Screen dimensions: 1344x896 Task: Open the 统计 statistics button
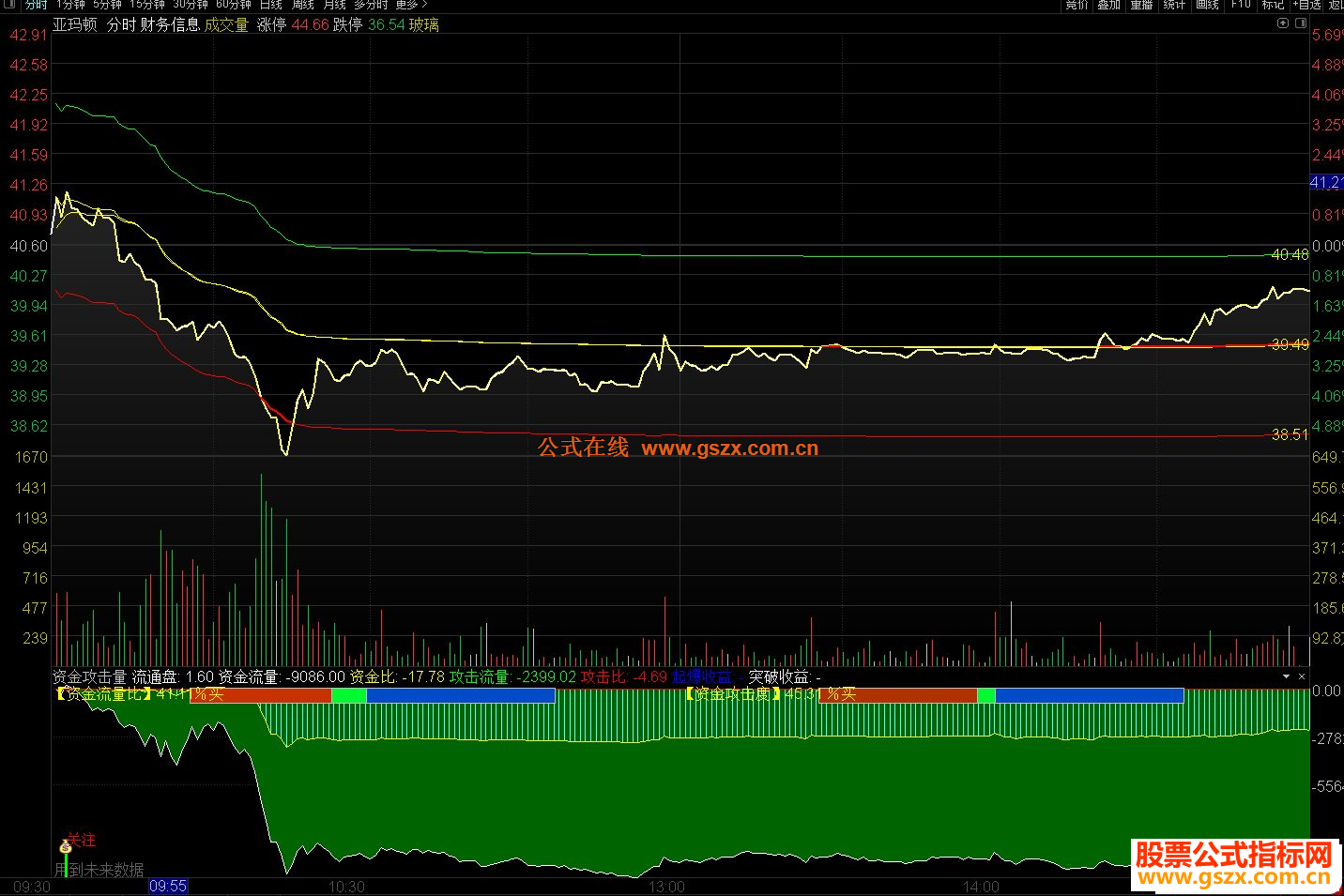coord(1174,5)
